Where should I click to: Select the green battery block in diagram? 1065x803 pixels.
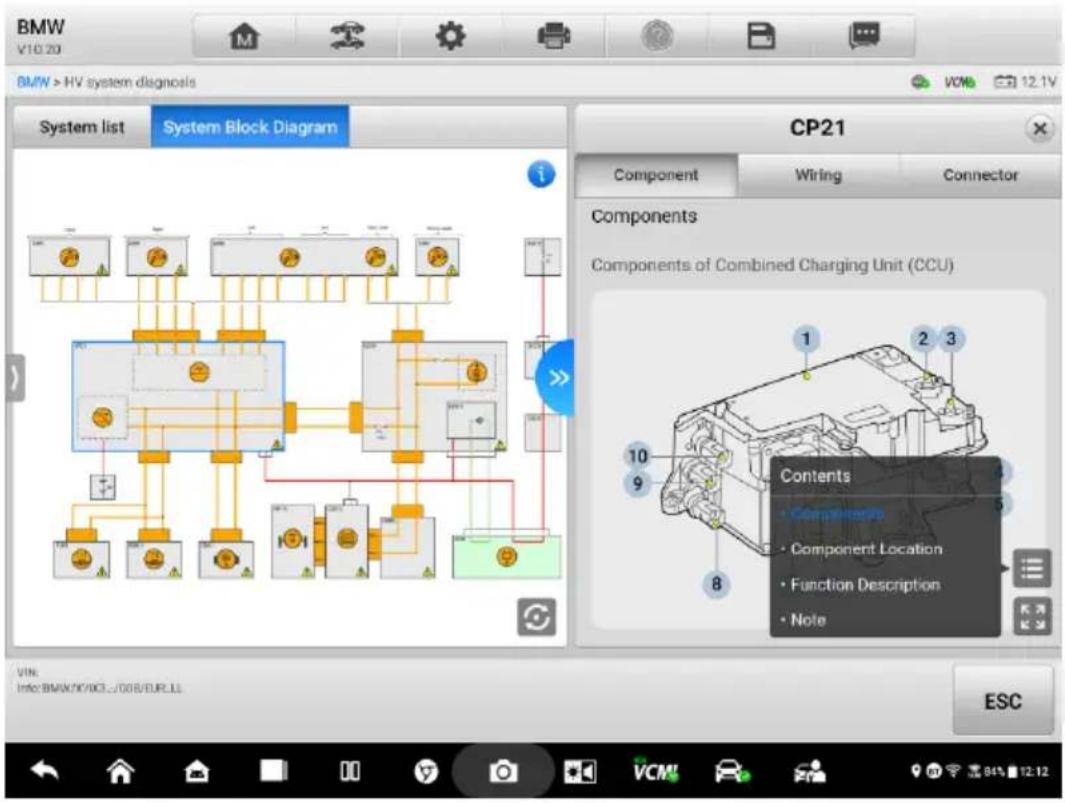507,556
